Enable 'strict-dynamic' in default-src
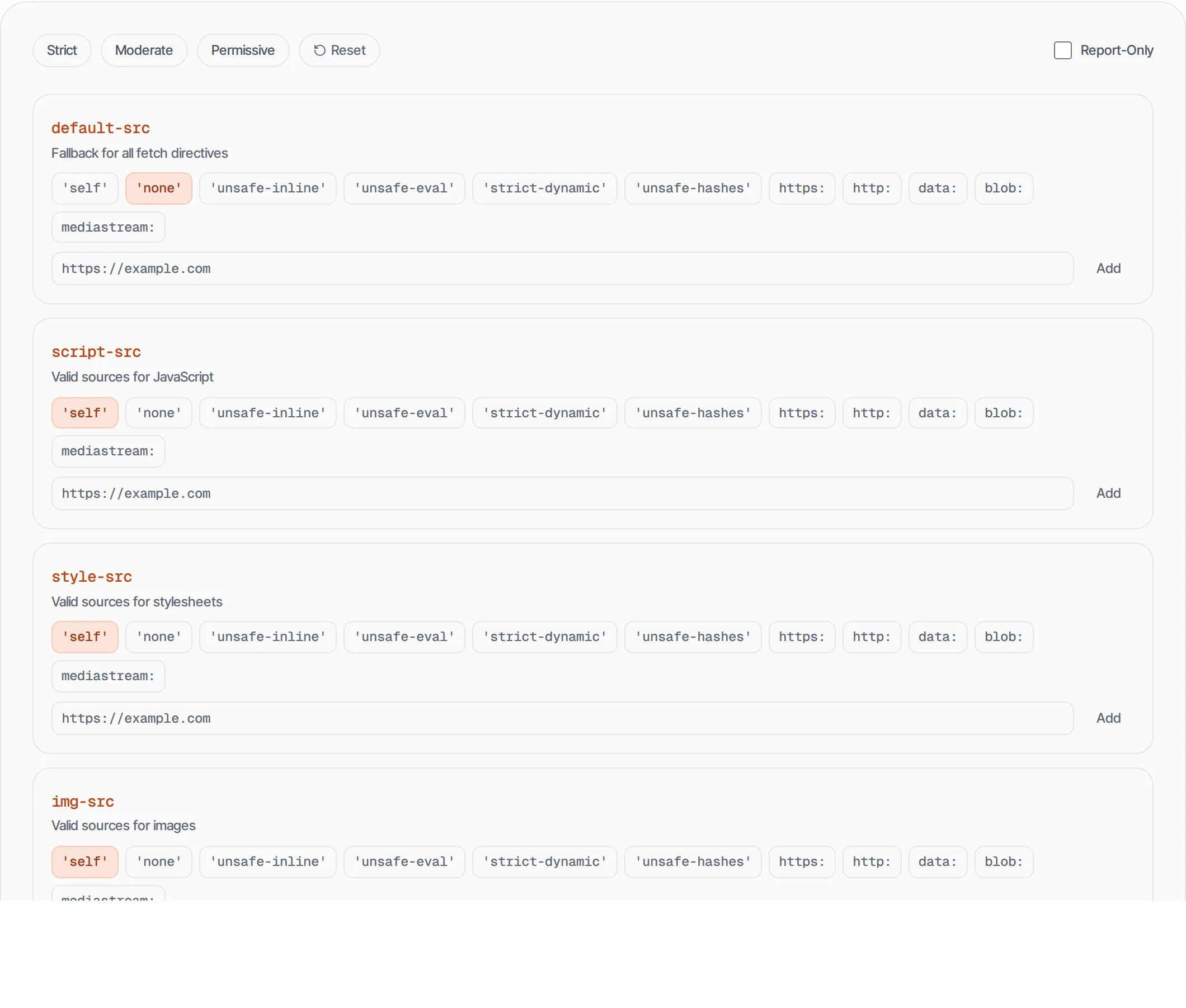Screen dimensions: 1186x1008 click(x=545, y=189)
